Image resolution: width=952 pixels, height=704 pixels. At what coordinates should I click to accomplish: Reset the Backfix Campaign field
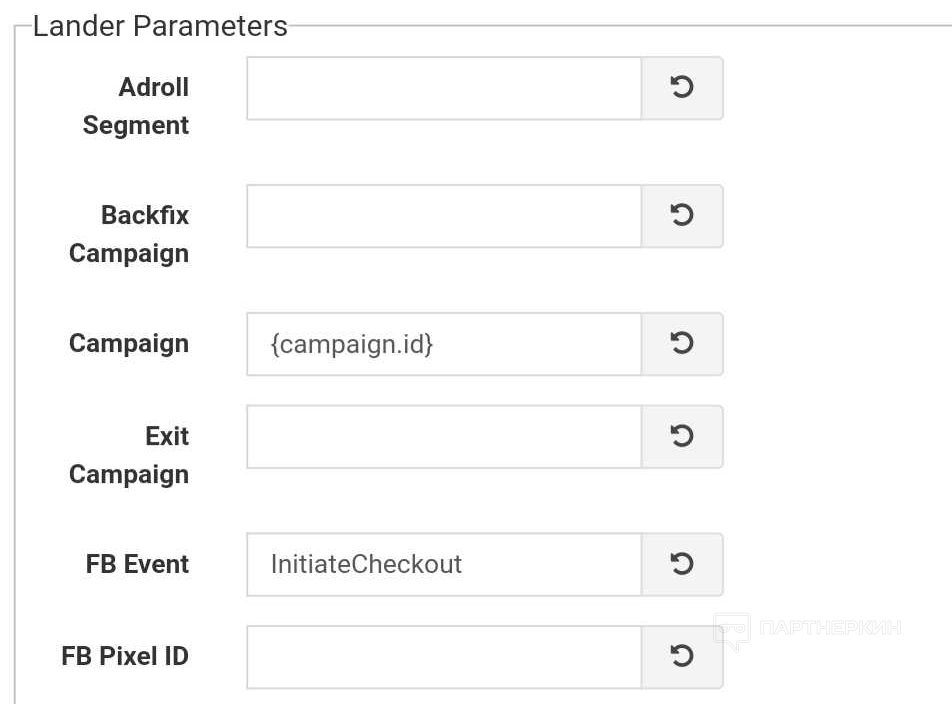point(681,216)
